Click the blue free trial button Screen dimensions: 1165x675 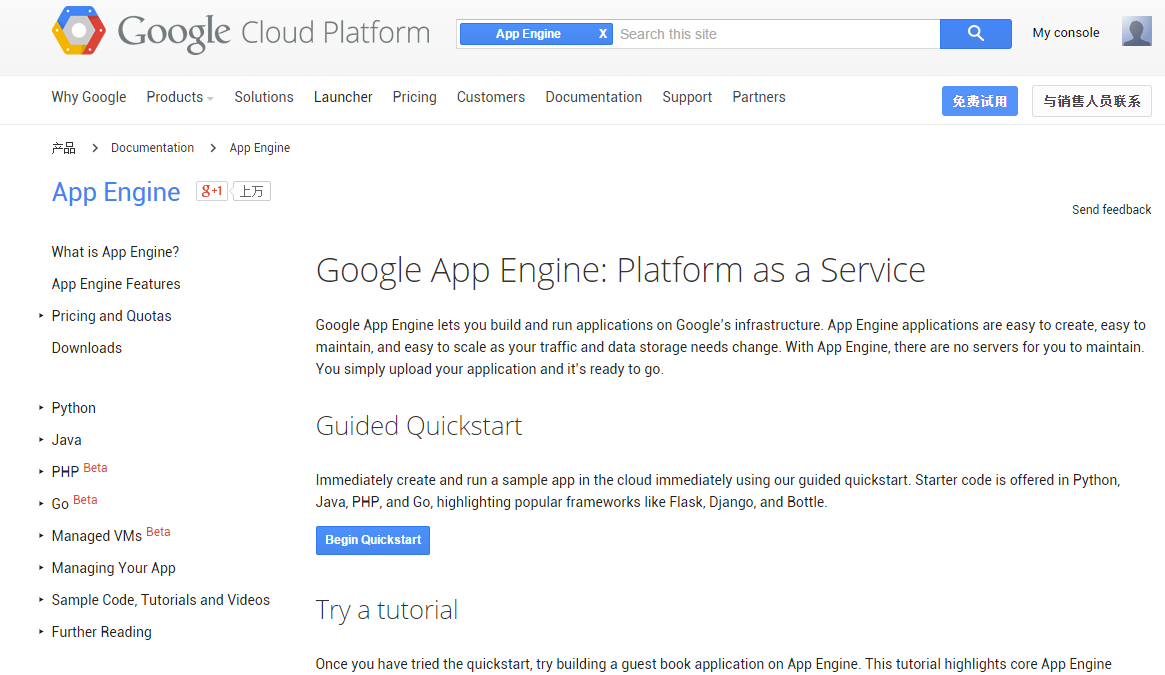pyautogui.click(x=979, y=101)
